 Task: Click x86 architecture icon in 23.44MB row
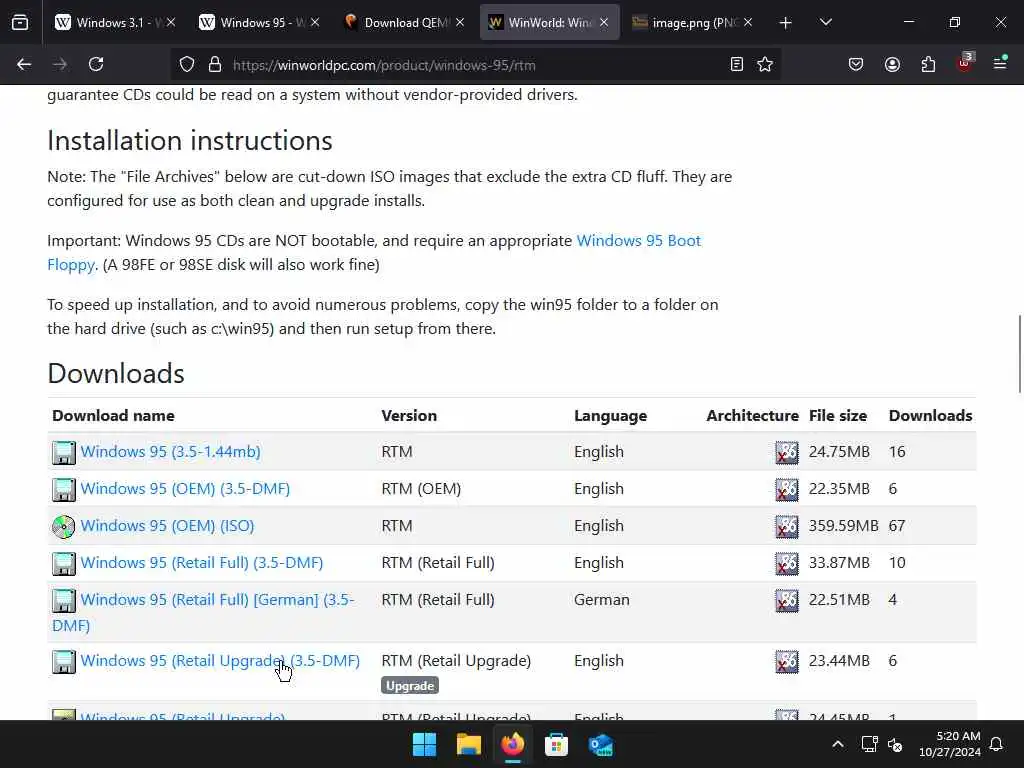786,662
